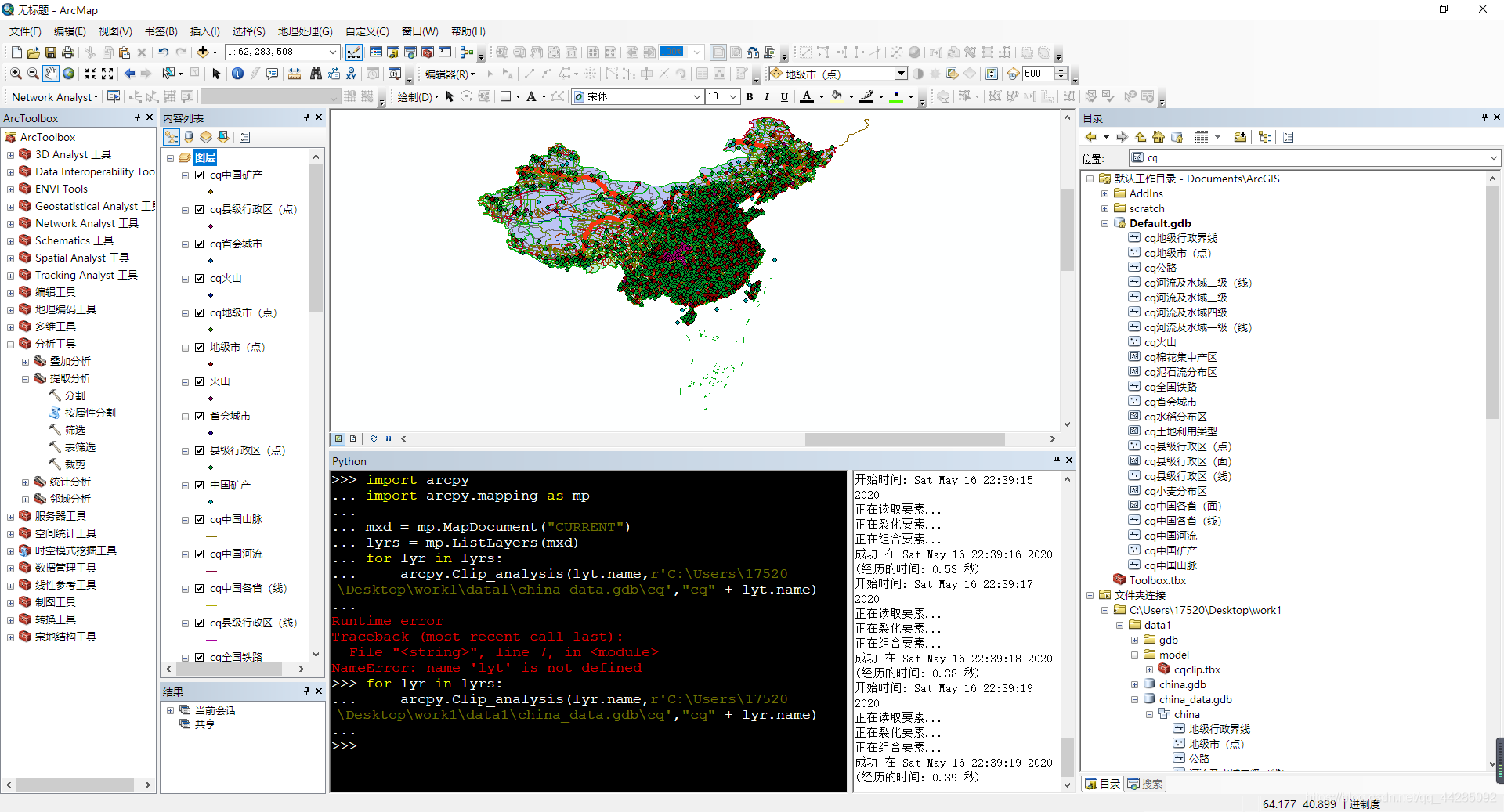Click the New map document icon
This screenshot has width=1504, height=812.
16,52
